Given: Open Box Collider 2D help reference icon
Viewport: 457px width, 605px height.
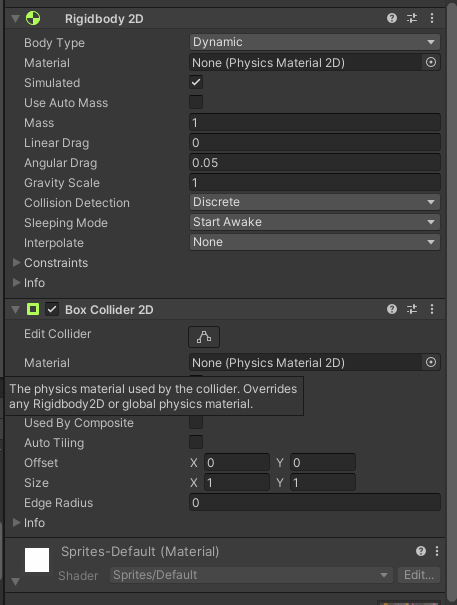Looking at the screenshot, I should 392,309.
